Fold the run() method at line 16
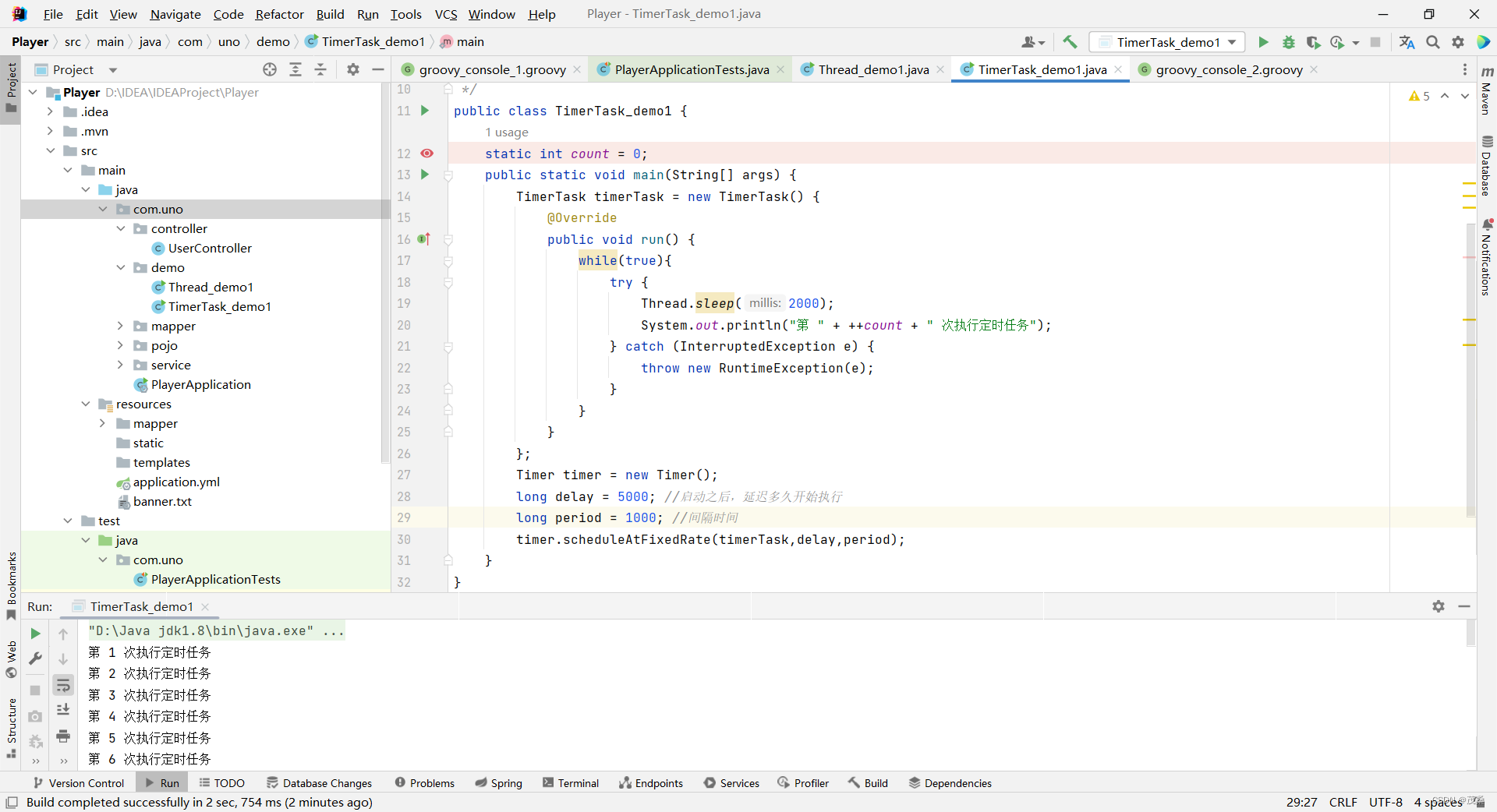Screen dimensions: 1497x812 coord(448,239)
